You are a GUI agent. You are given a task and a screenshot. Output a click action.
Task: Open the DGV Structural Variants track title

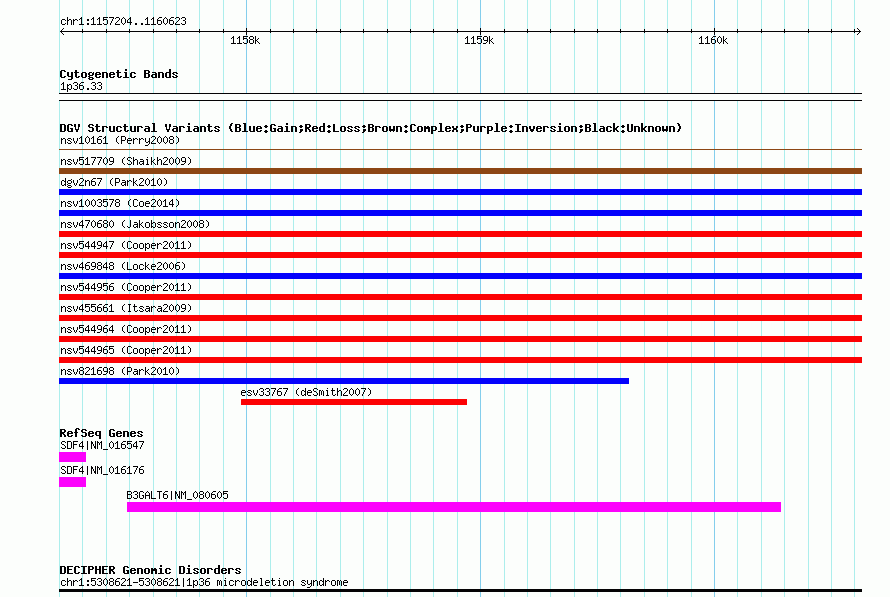(x=370, y=128)
